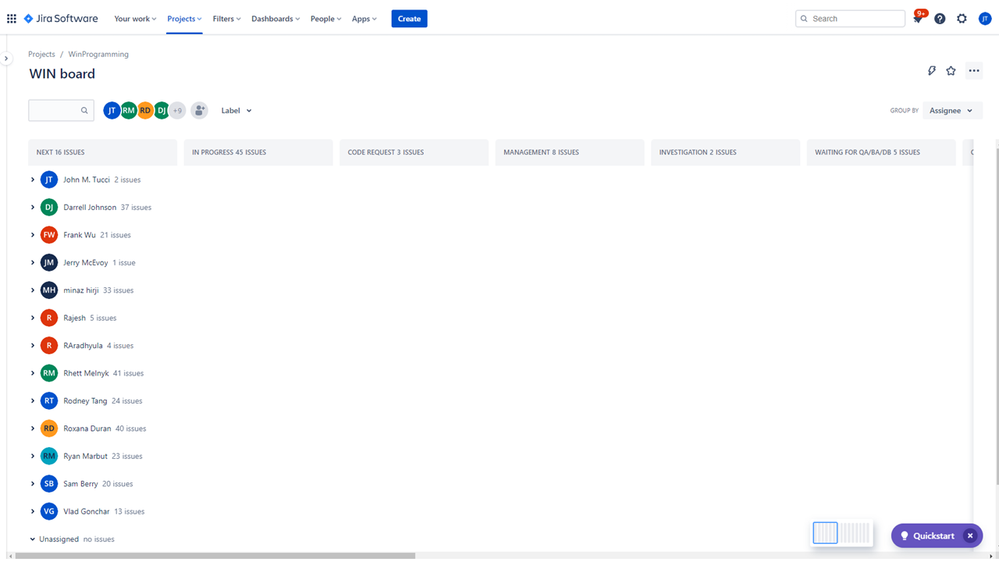The width and height of the screenshot is (999, 562).
Task: Expand the collapsed left sidebar
Action: tap(6, 59)
